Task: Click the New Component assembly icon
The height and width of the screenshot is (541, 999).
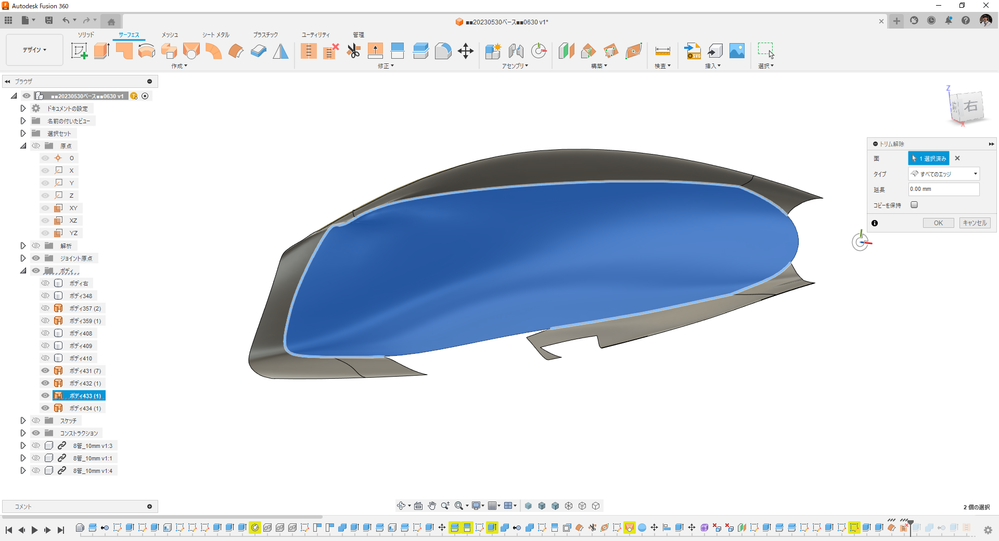Action: [493, 51]
